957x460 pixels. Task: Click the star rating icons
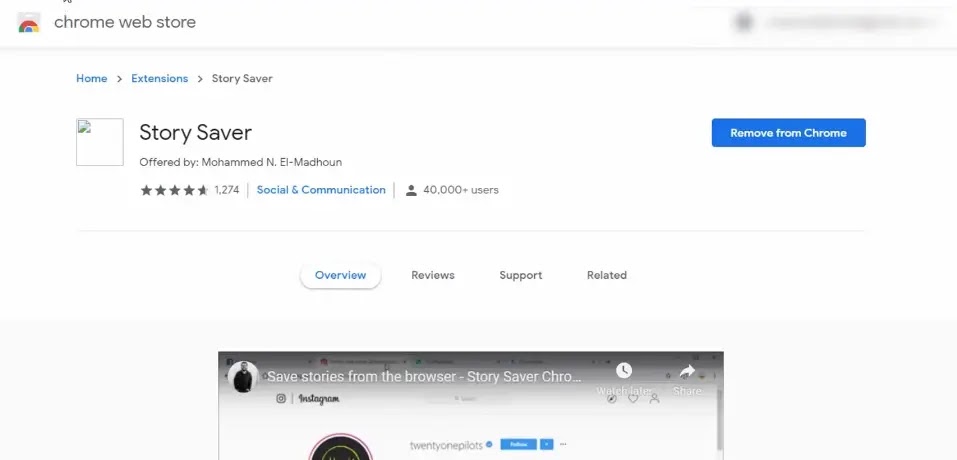pyautogui.click(x=175, y=190)
